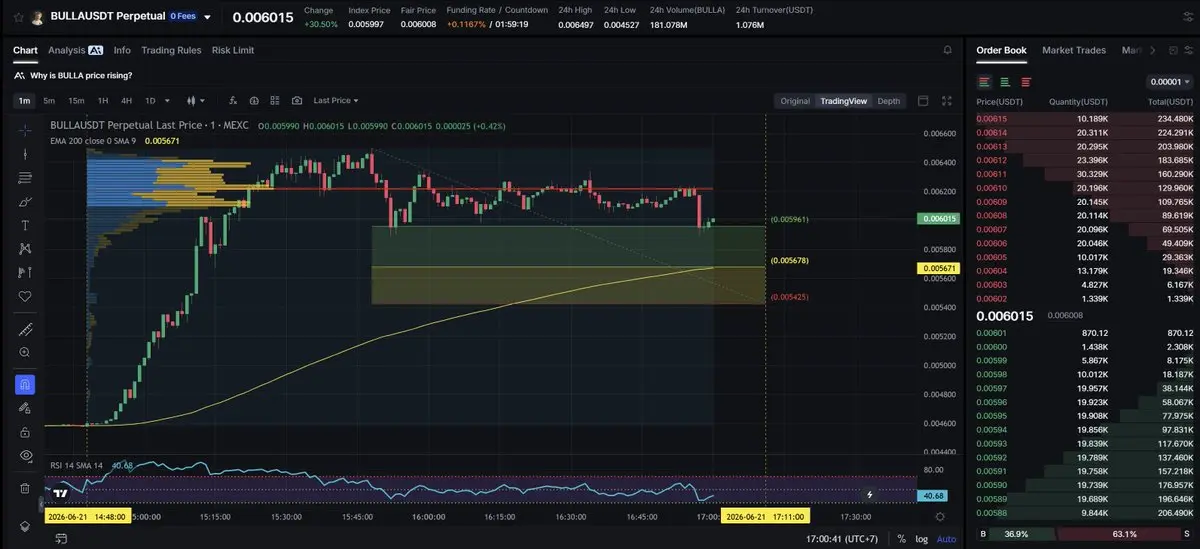The height and width of the screenshot is (549, 1200).
Task: Switch chart to TradingView view
Action: click(x=844, y=101)
